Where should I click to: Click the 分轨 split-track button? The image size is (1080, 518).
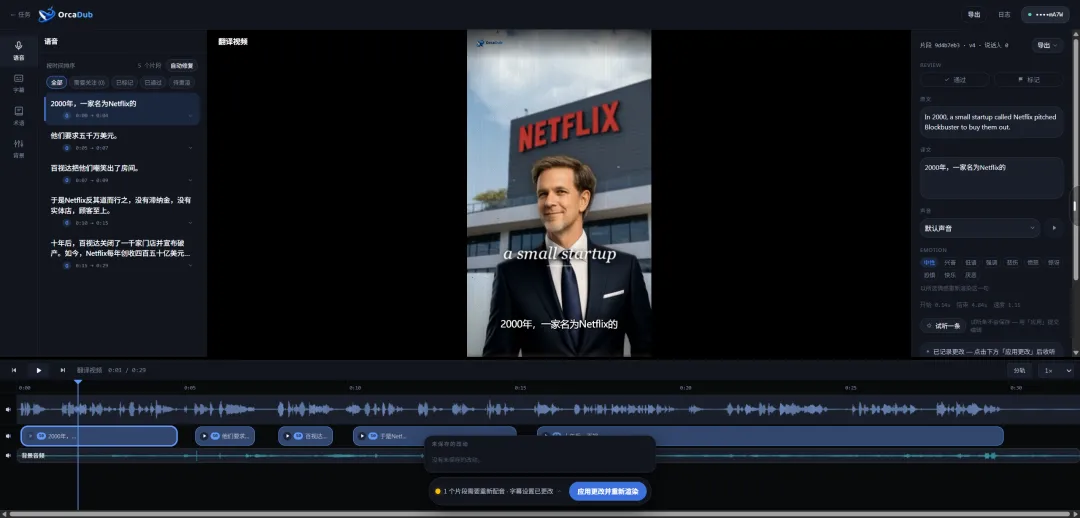(x=1019, y=370)
